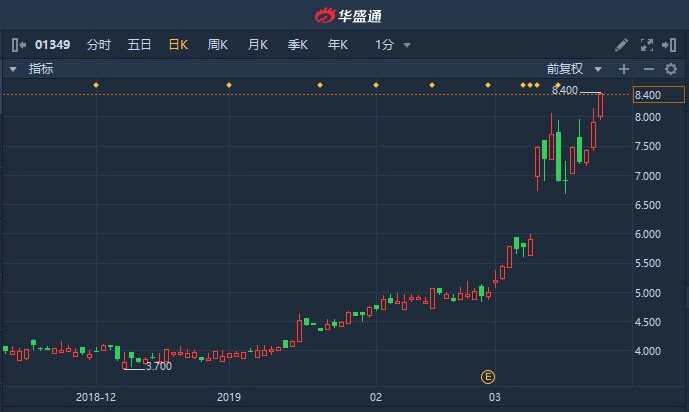Click the fullscreen expand icon
This screenshot has height=412, width=689.
click(x=646, y=45)
